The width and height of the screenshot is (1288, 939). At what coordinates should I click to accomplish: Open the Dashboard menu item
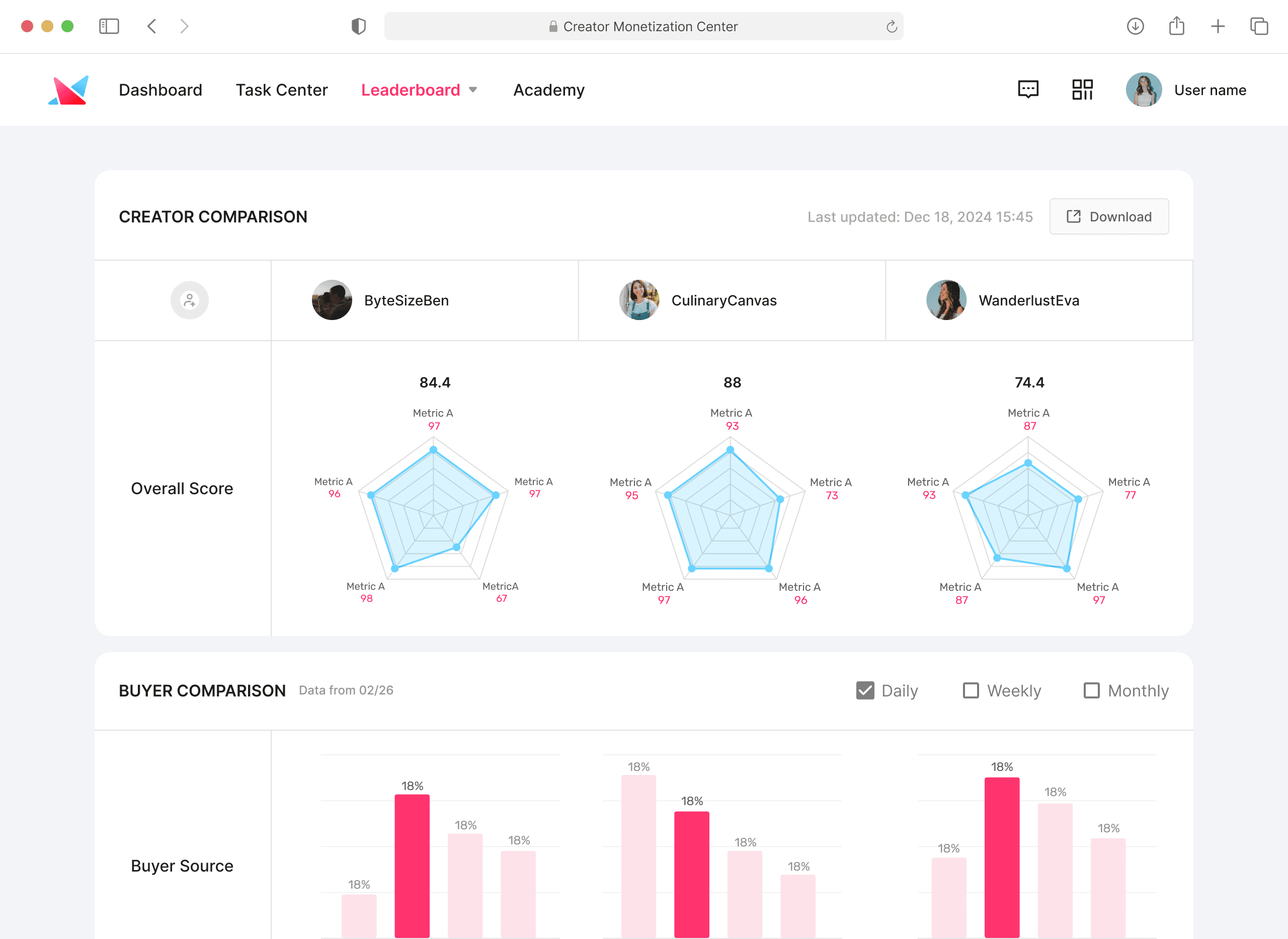(x=160, y=90)
